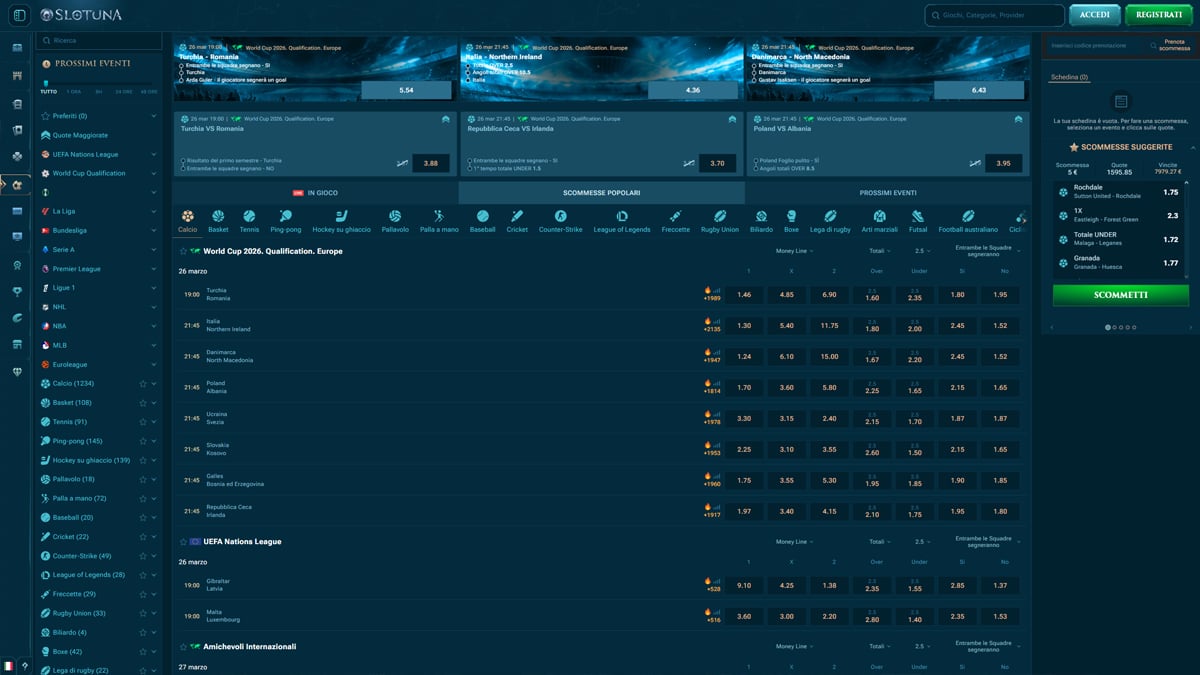The height and width of the screenshot is (675, 1200).
Task: Click the Slotuna logo
Action: 82,15
